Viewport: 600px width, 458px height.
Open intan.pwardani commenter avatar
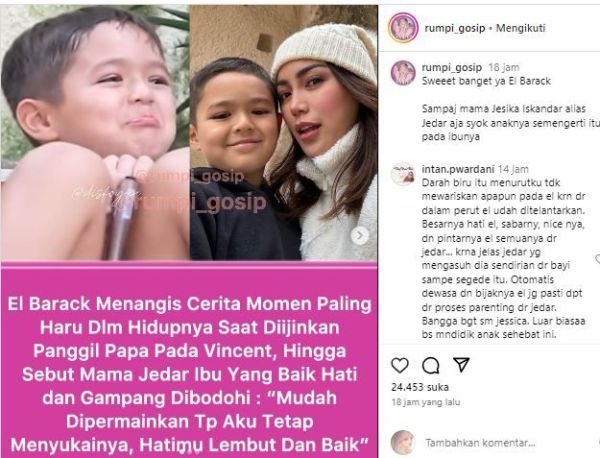403,174
